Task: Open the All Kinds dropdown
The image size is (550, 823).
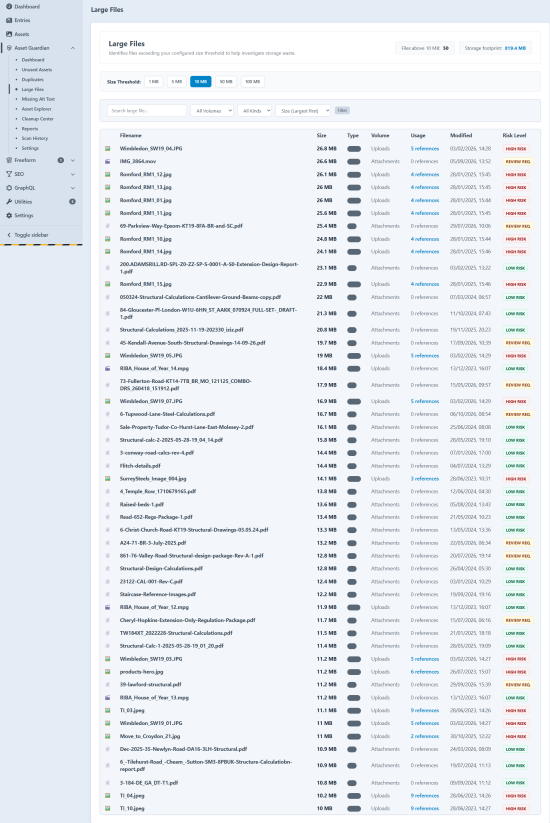Action: [x=255, y=111]
